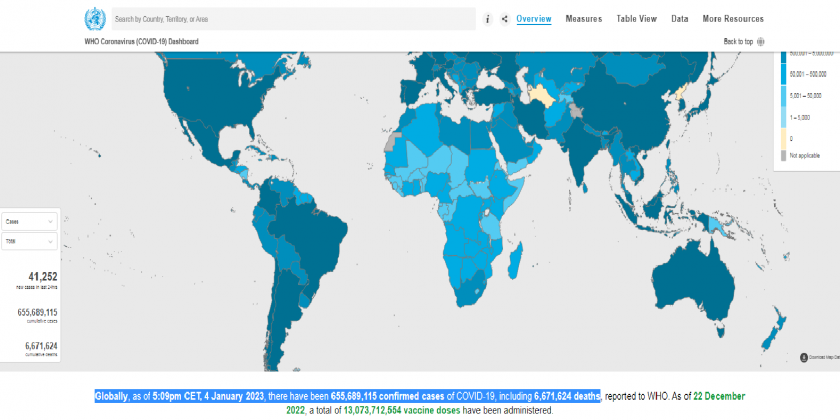Click the 5,001 – 50,000 legend swatch

[x=783, y=96]
